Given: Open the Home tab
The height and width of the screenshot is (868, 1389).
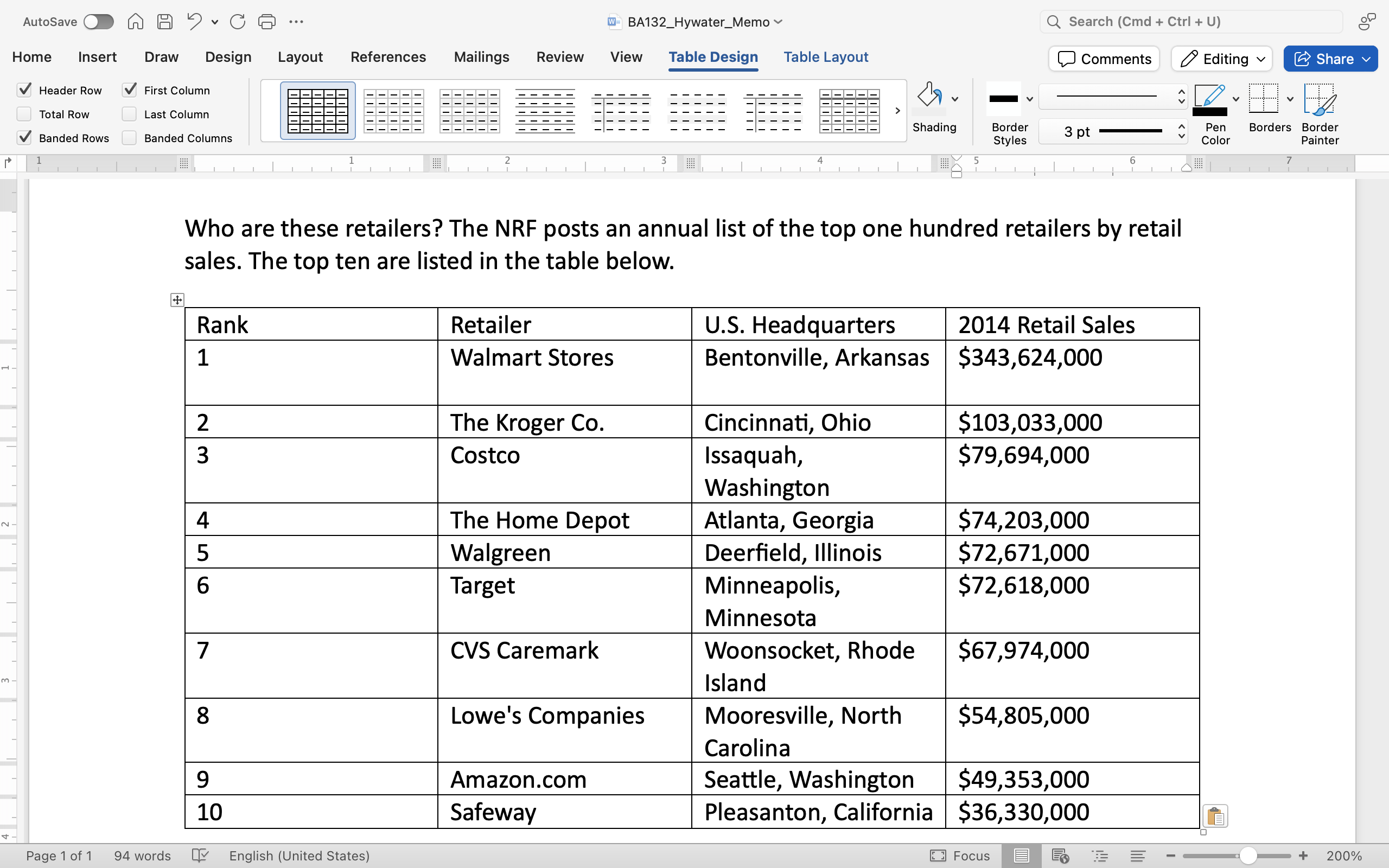Looking at the screenshot, I should 31,57.
